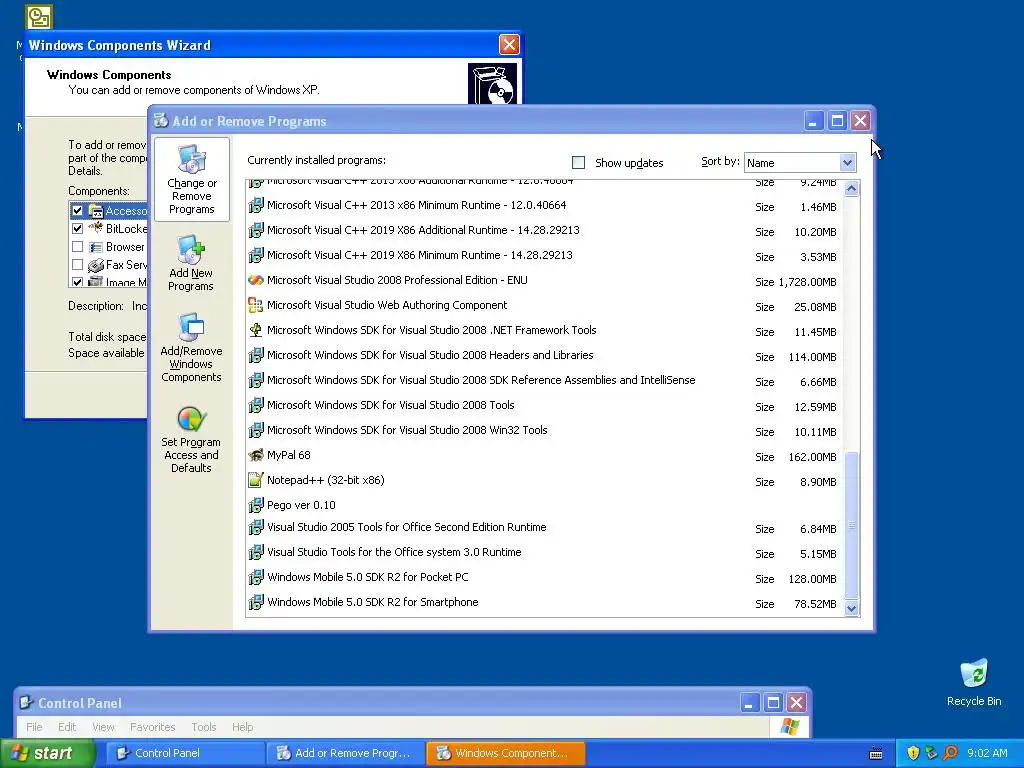Click the Visual Studio Web Authoring Component icon
The height and width of the screenshot is (768, 1024).
(x=255, y=305)
